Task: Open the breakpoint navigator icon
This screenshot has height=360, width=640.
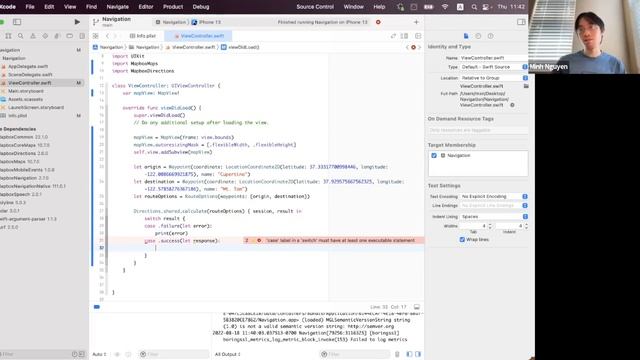Action: 69,36
